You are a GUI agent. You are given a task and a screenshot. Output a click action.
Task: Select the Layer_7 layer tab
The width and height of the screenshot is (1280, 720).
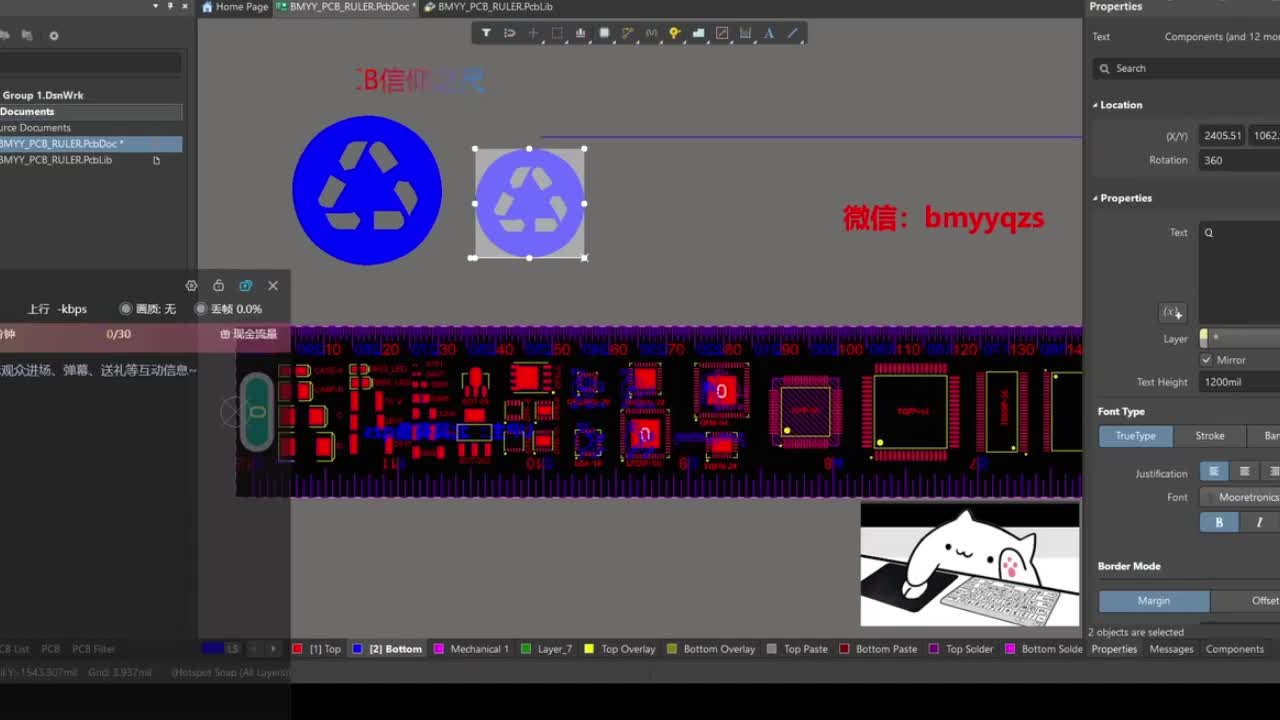point(546,649)
